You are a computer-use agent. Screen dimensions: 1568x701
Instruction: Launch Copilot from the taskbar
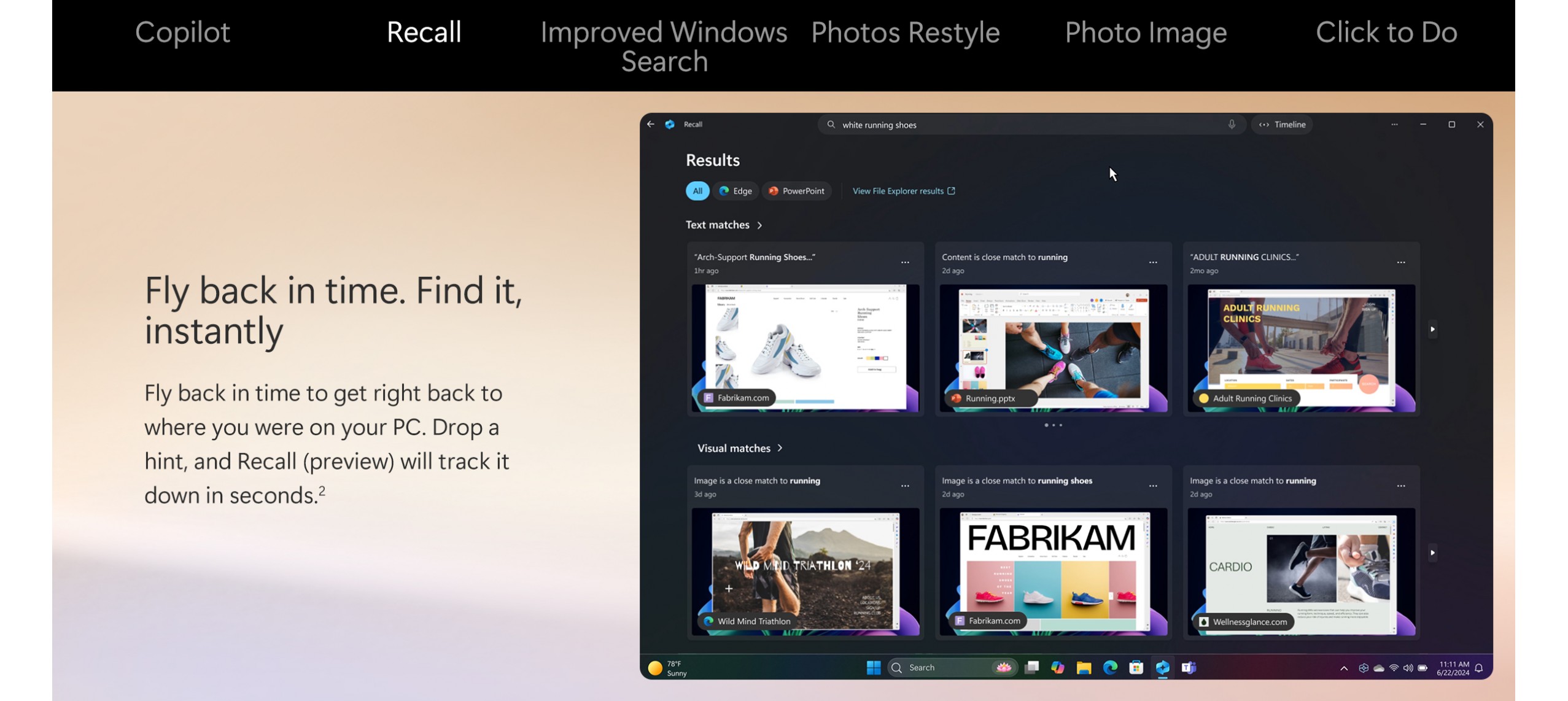1057,667
